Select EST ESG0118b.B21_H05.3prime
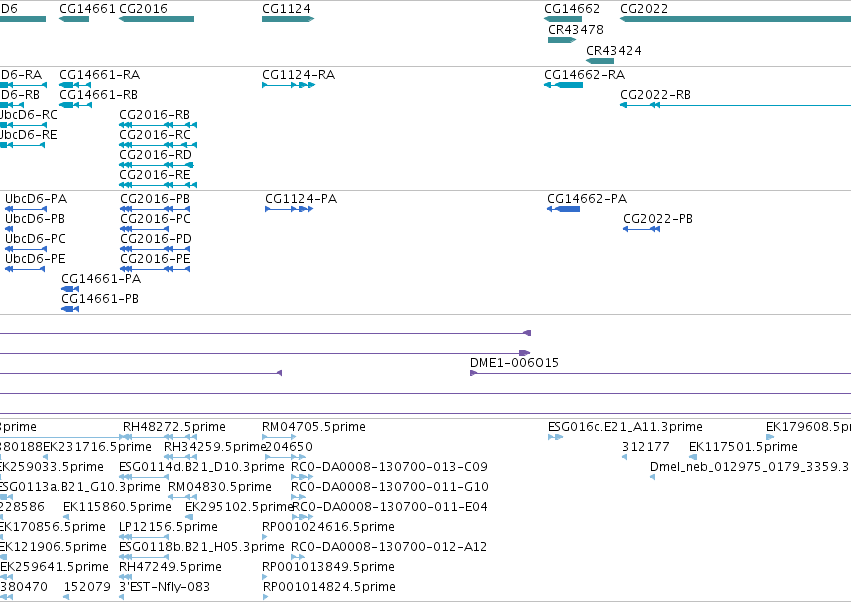This screenshot has height=602, width=851. [x=202, y=547]
